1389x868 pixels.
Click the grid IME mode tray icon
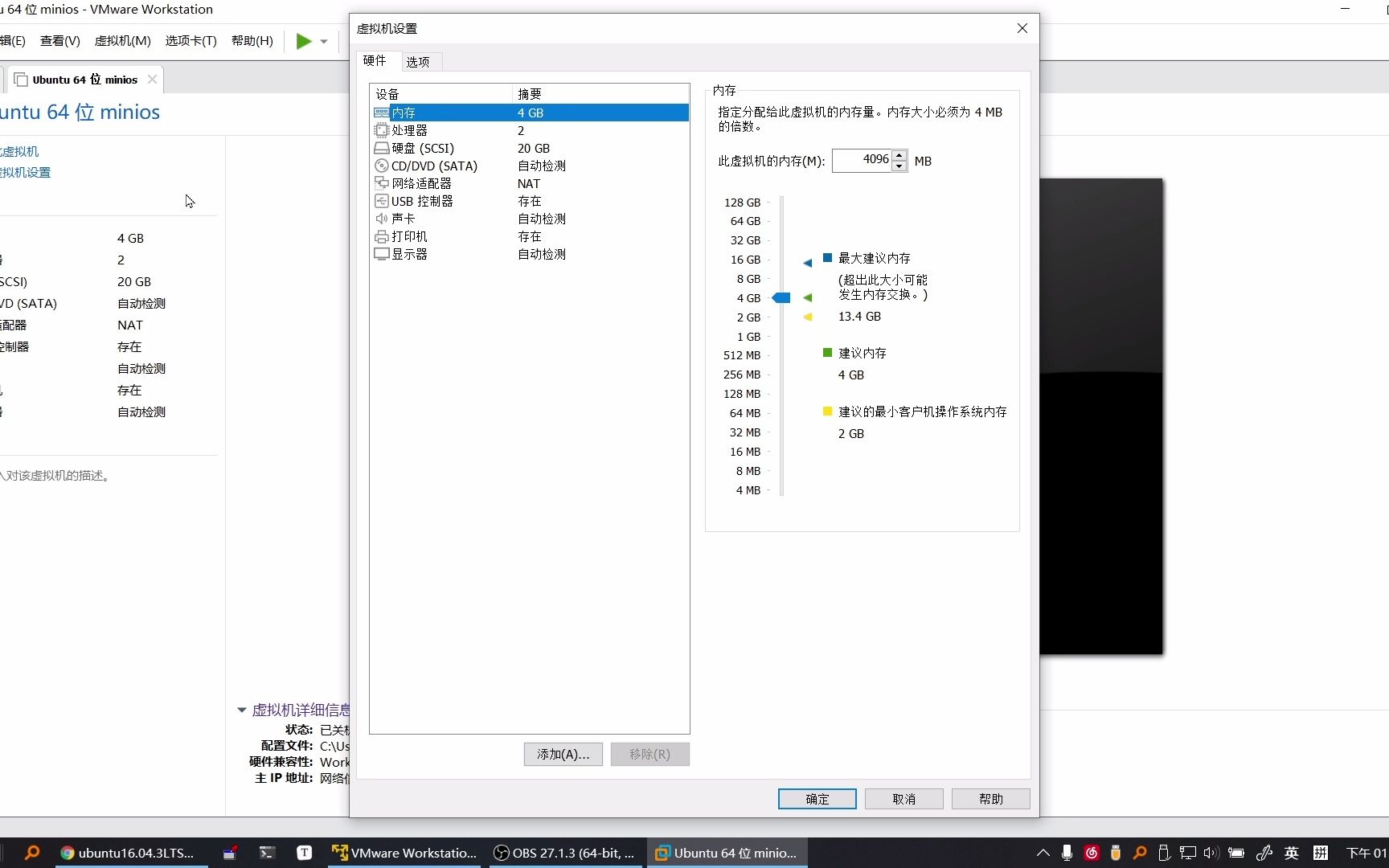1320,853
